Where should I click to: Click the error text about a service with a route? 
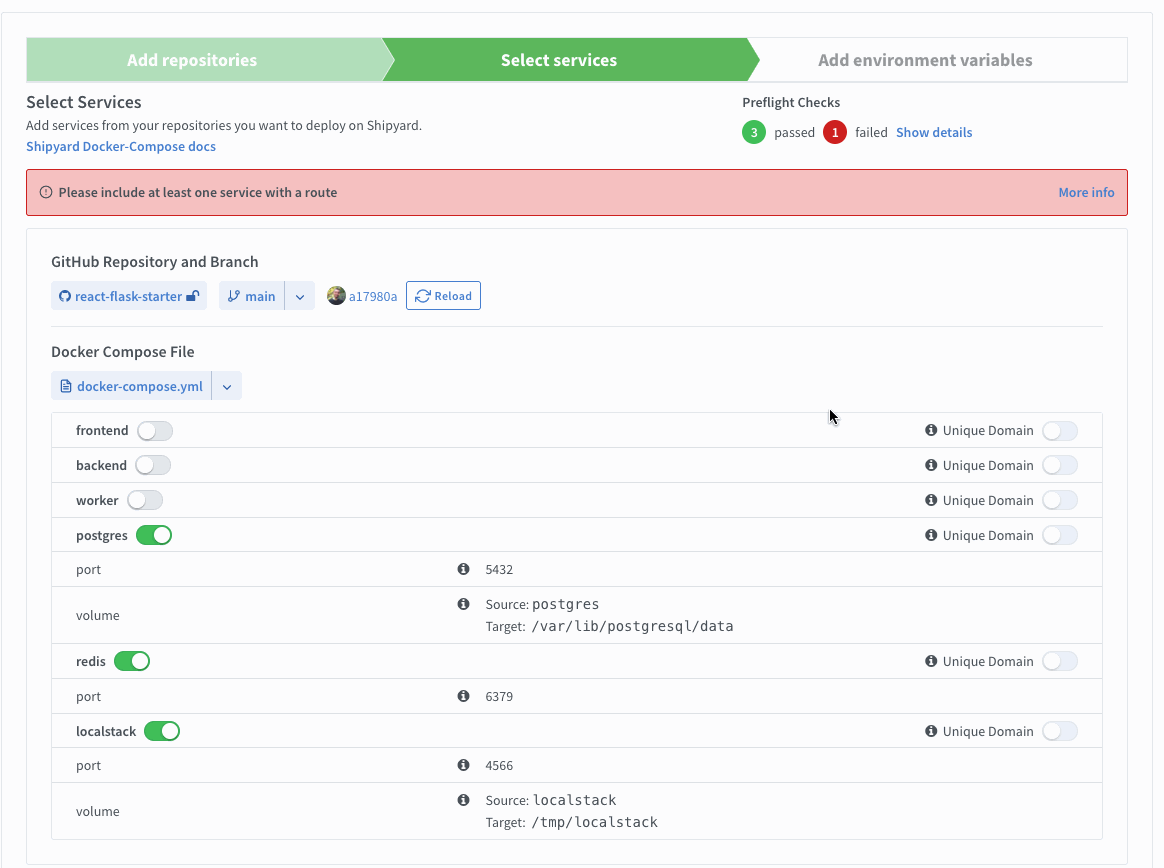click(x=197, y=192)
